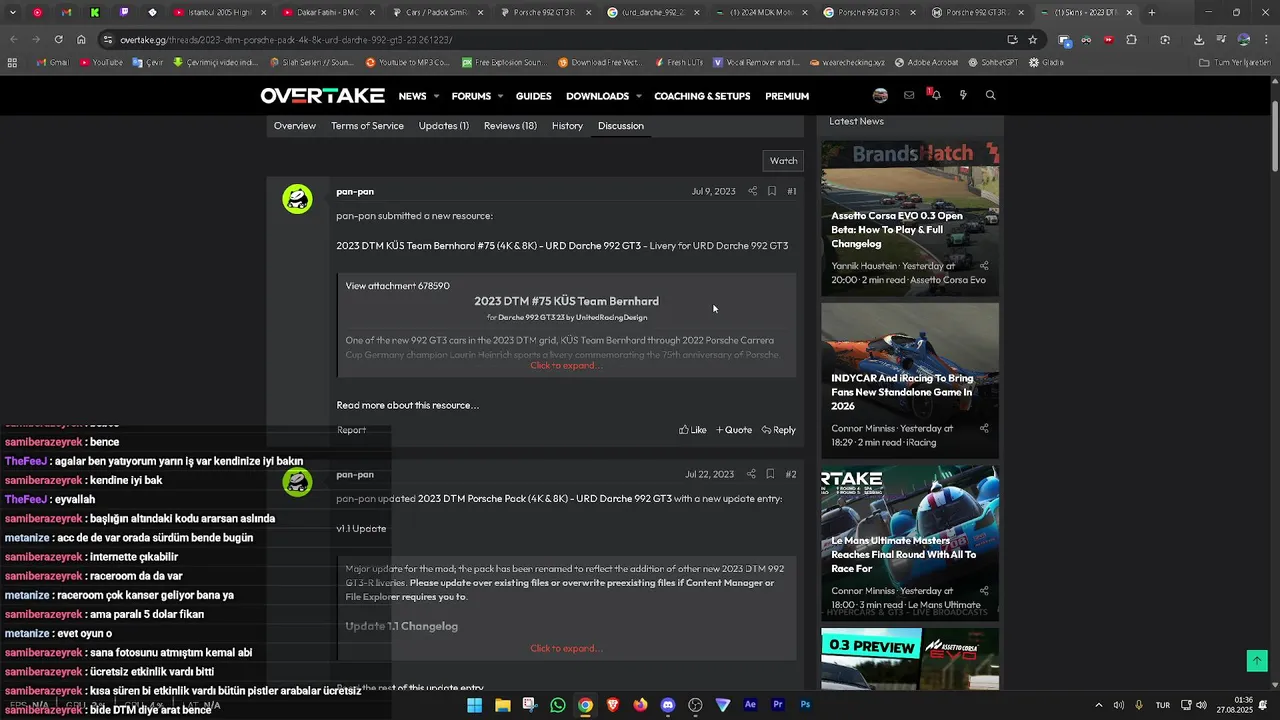Quote the first post

(x=734, y=430)
